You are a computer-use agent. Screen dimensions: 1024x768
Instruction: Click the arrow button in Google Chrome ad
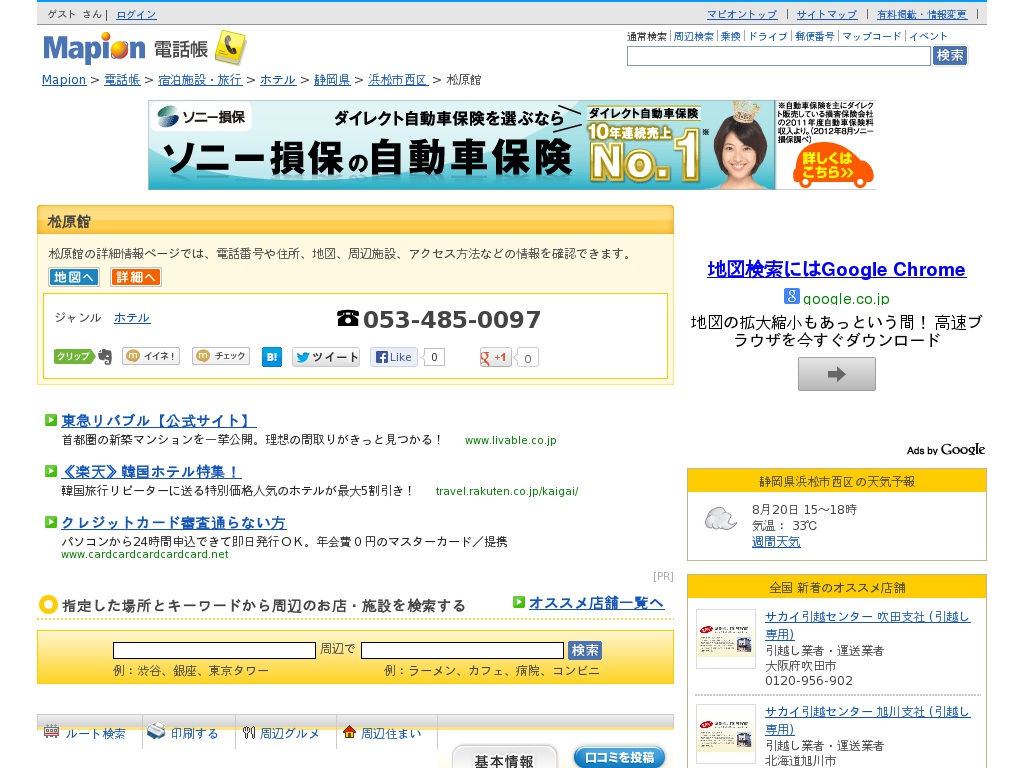(x=837, y=374)
